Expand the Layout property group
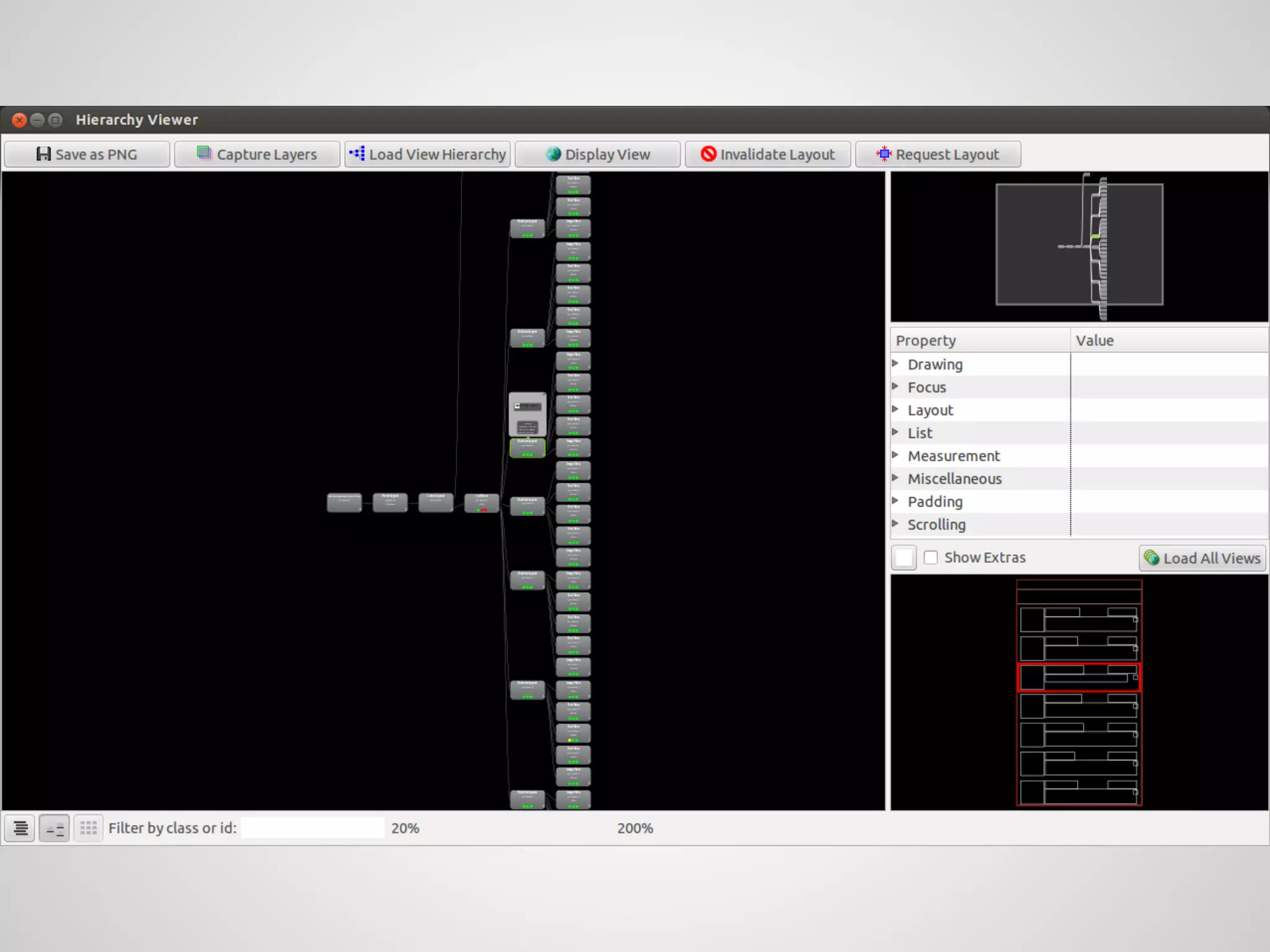1270x952 pixels. pos(895,410)
